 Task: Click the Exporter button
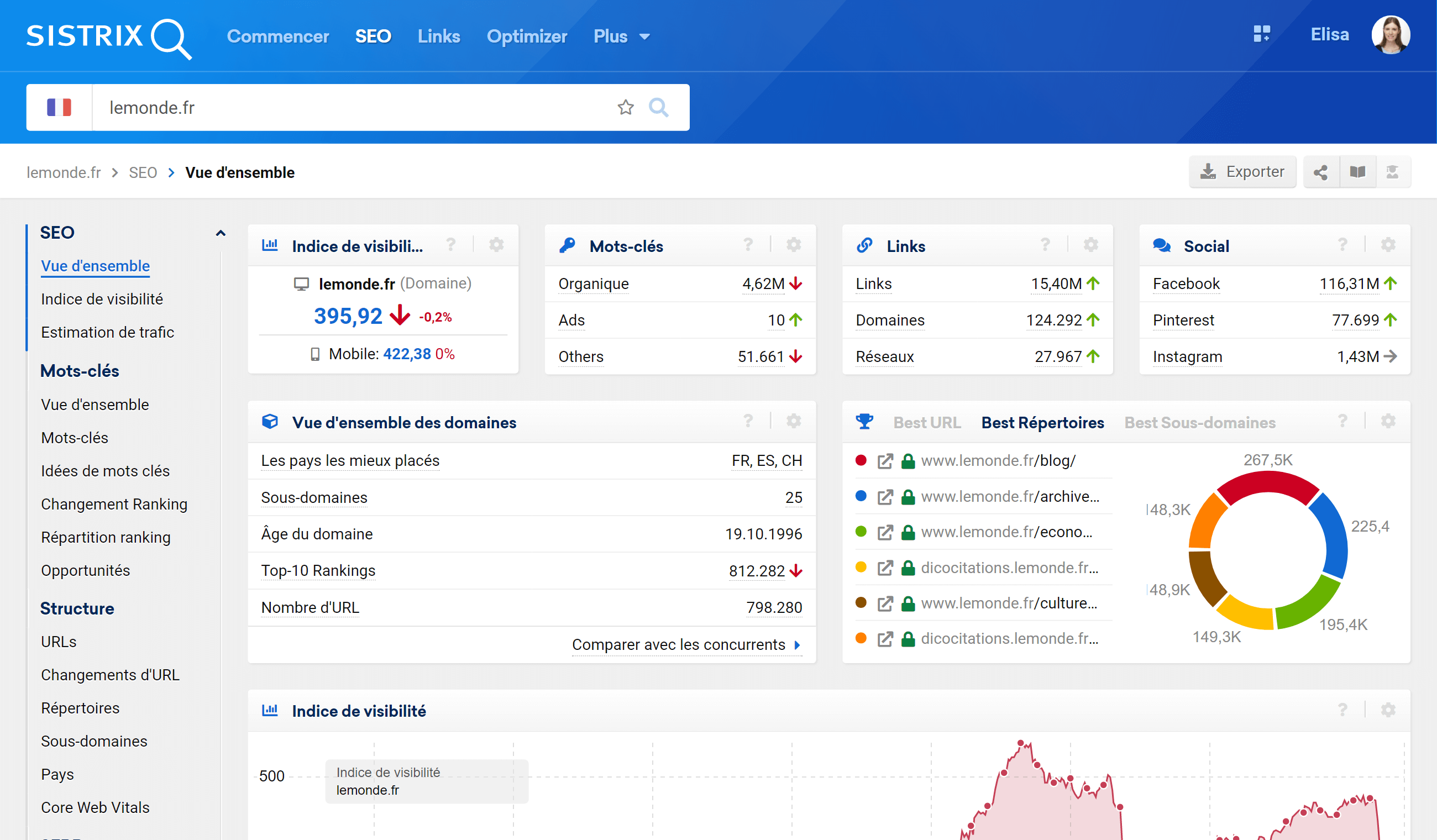[x=1242, y=172]
